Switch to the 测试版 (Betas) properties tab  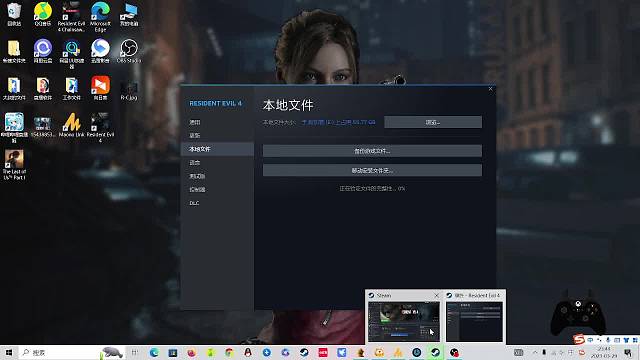(217, 176)
